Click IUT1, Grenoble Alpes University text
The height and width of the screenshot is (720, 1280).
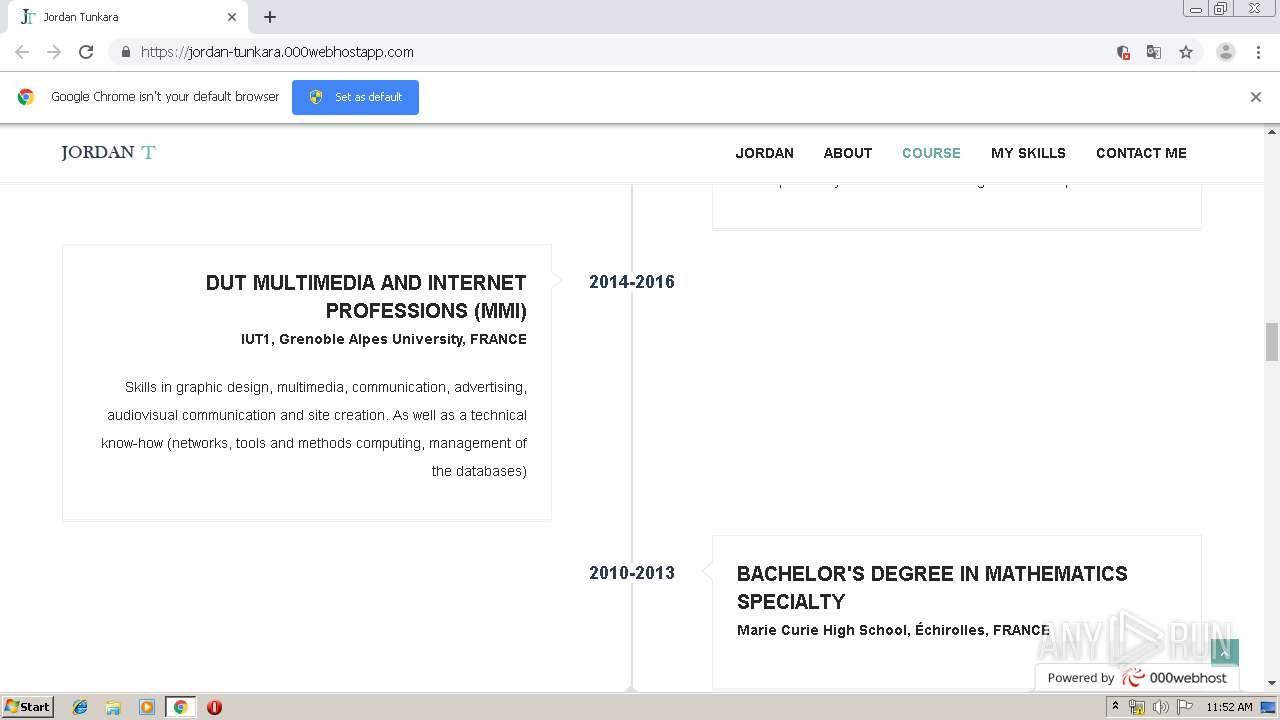click(384, 339)
